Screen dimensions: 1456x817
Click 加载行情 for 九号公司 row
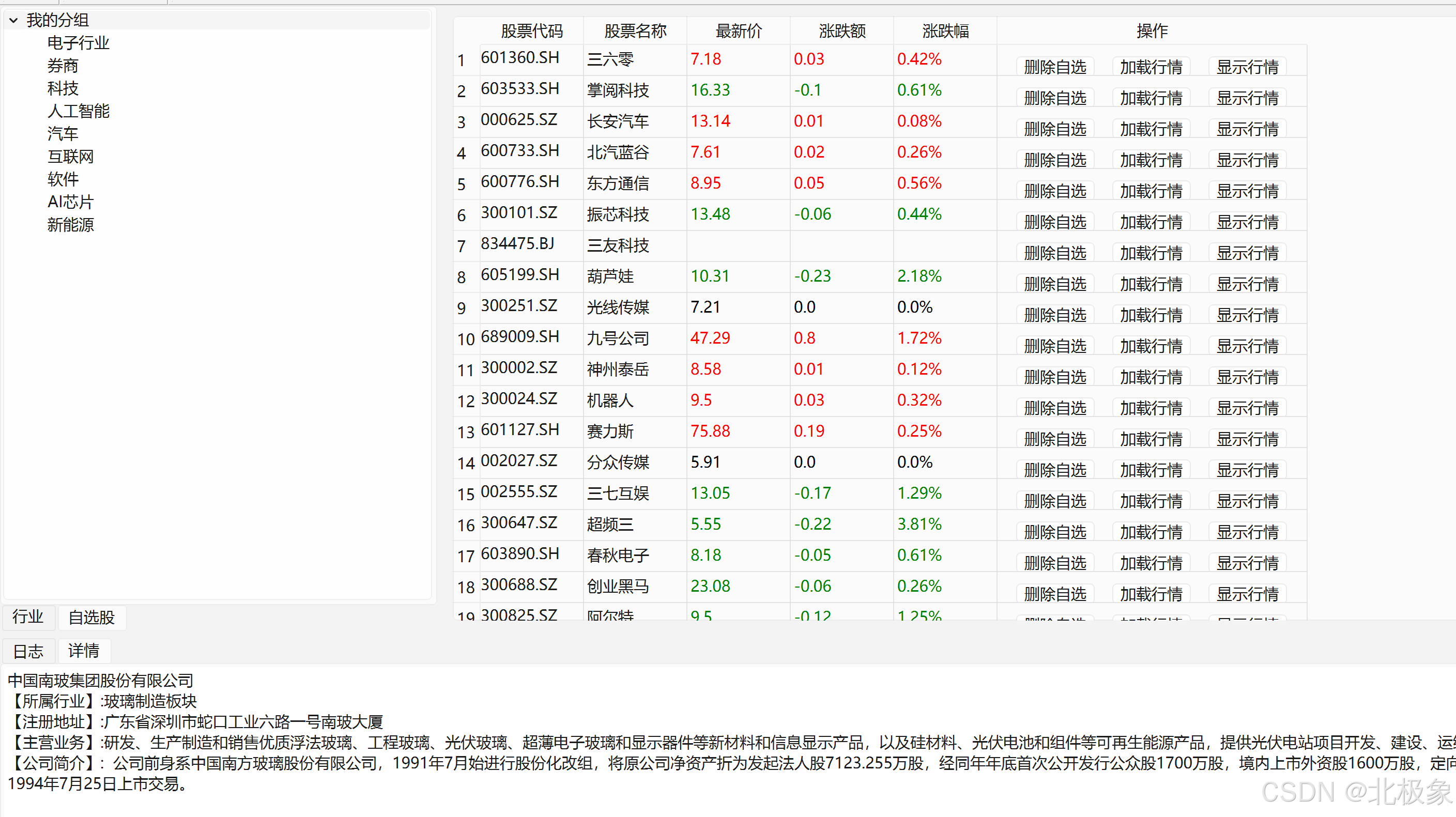coord(1151,346)
